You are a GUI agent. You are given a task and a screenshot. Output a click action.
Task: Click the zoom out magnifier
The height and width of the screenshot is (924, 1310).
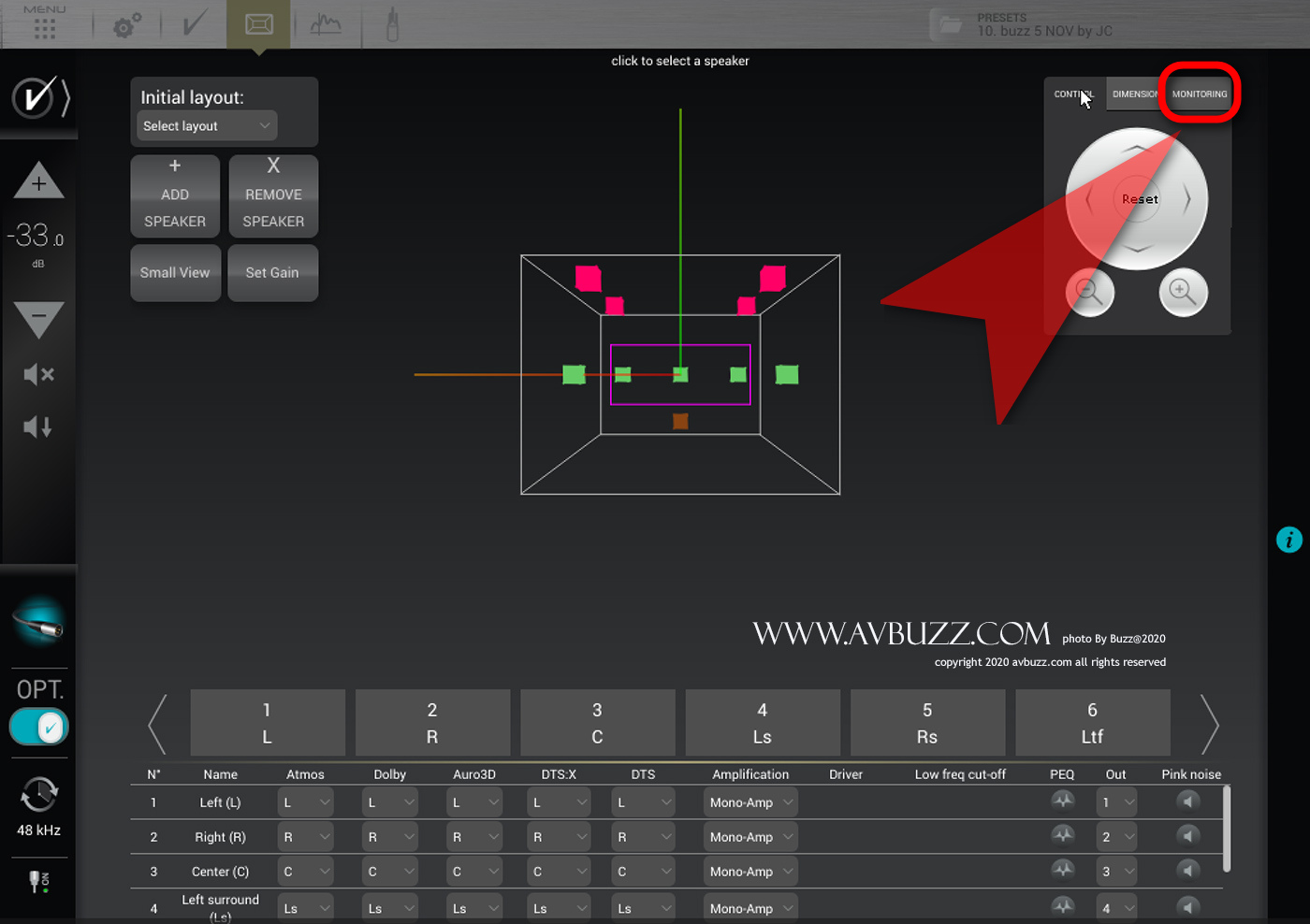[x=1090, y=293]
